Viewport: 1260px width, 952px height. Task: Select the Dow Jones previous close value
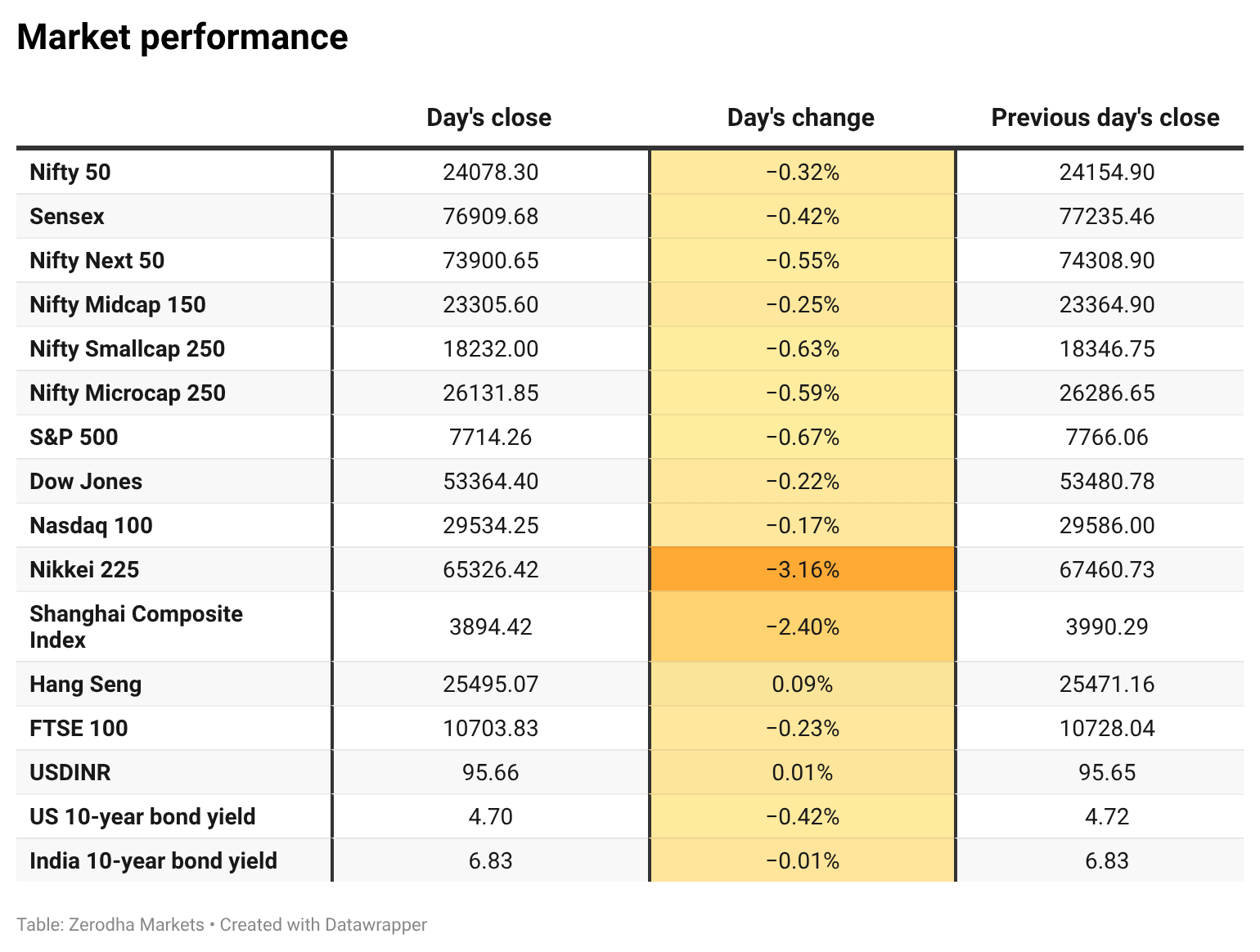tap(1107, 482)
